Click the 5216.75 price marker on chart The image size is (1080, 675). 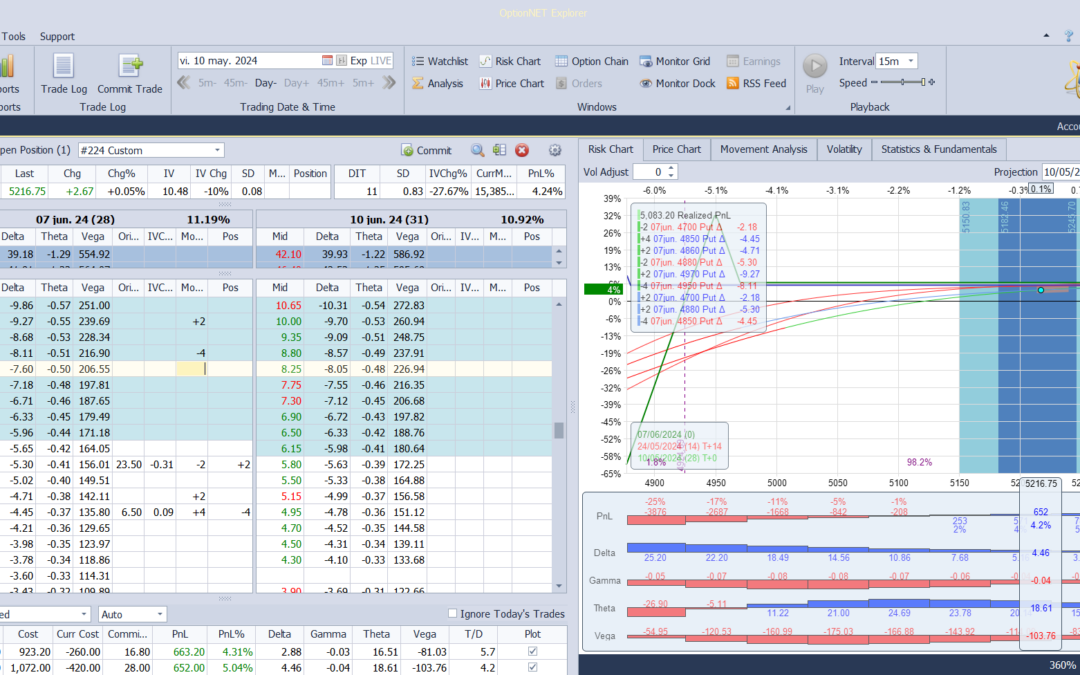(x=1040, y=484)
